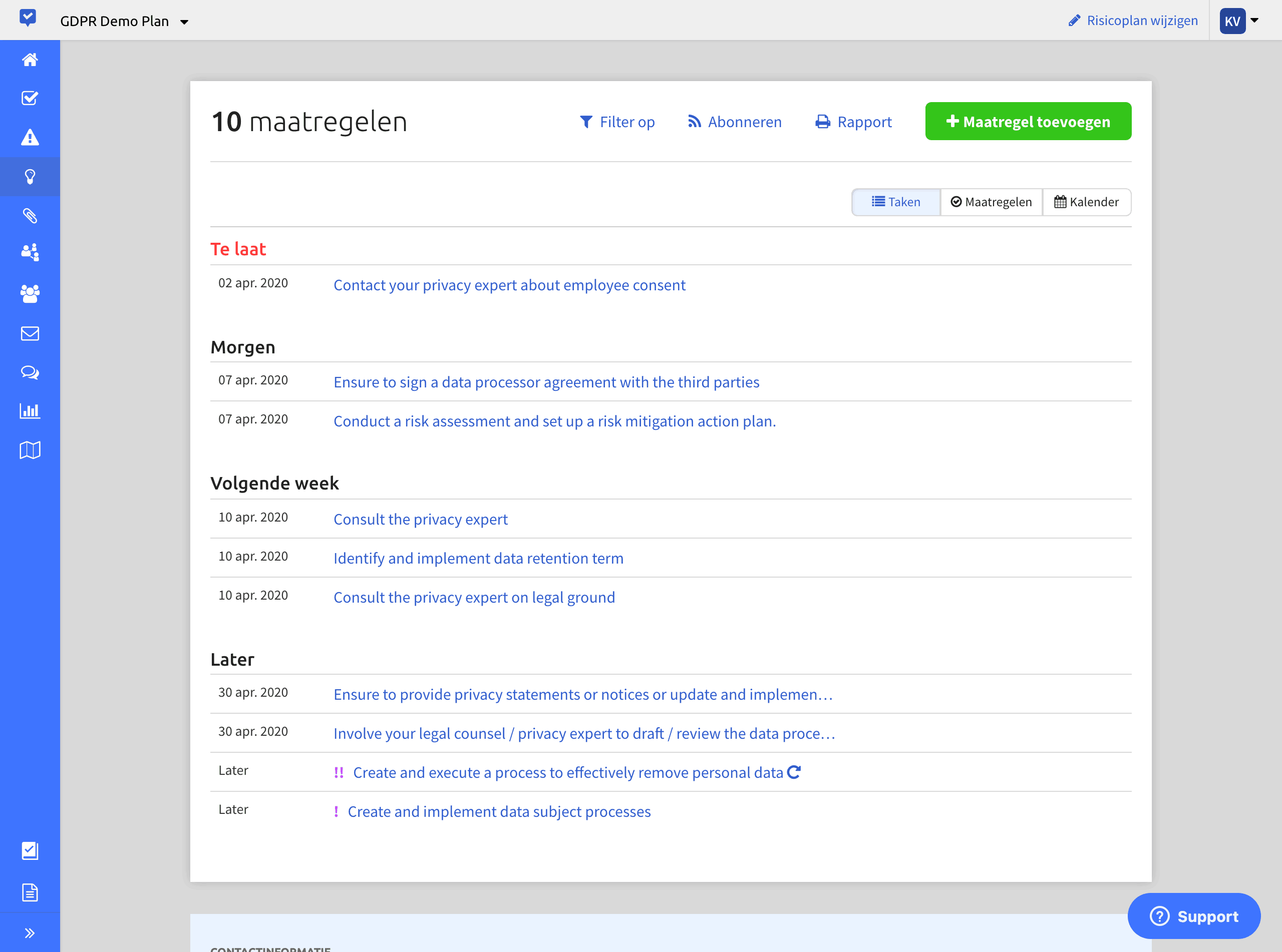The width and height of the screenshot is (1282, 952).
Task: Open the chat conversations icon
Action: (x=30, y=372)
